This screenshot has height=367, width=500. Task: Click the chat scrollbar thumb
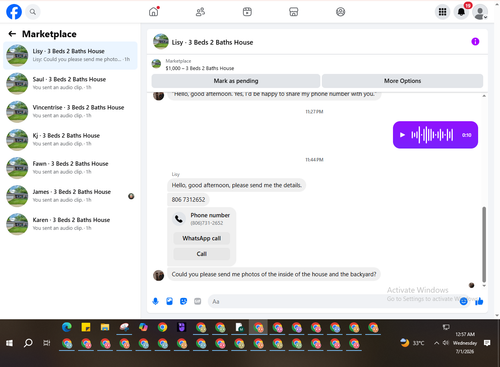tap(484, 244)
